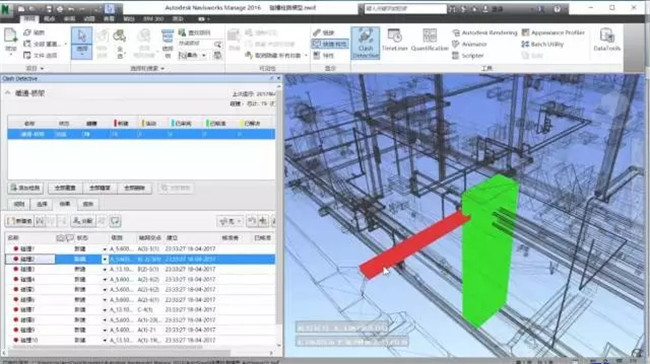
Task: Open the Unhide All Objects dropdown
Action: tap(306, 55)
